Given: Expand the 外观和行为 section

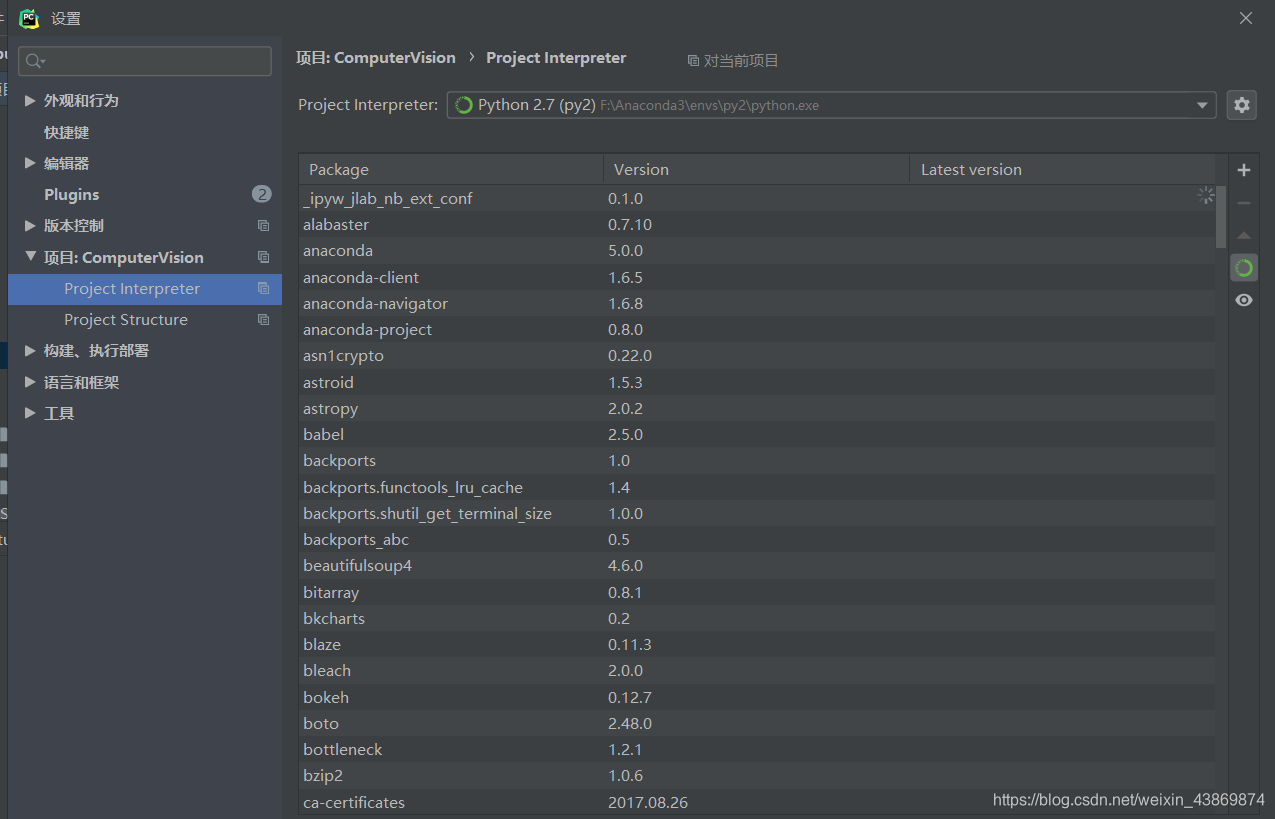Looking at the screenshot, I should (x=30, y=100).
